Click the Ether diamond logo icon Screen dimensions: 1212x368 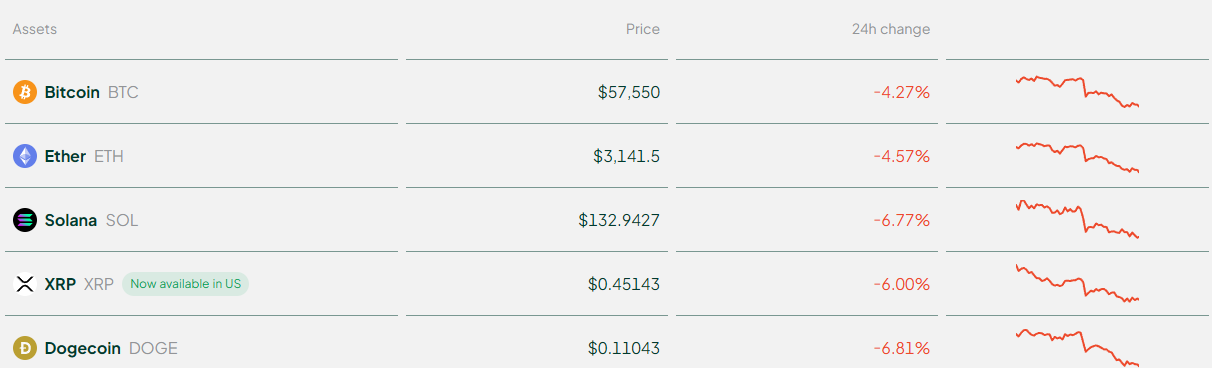tap(25, 156)
